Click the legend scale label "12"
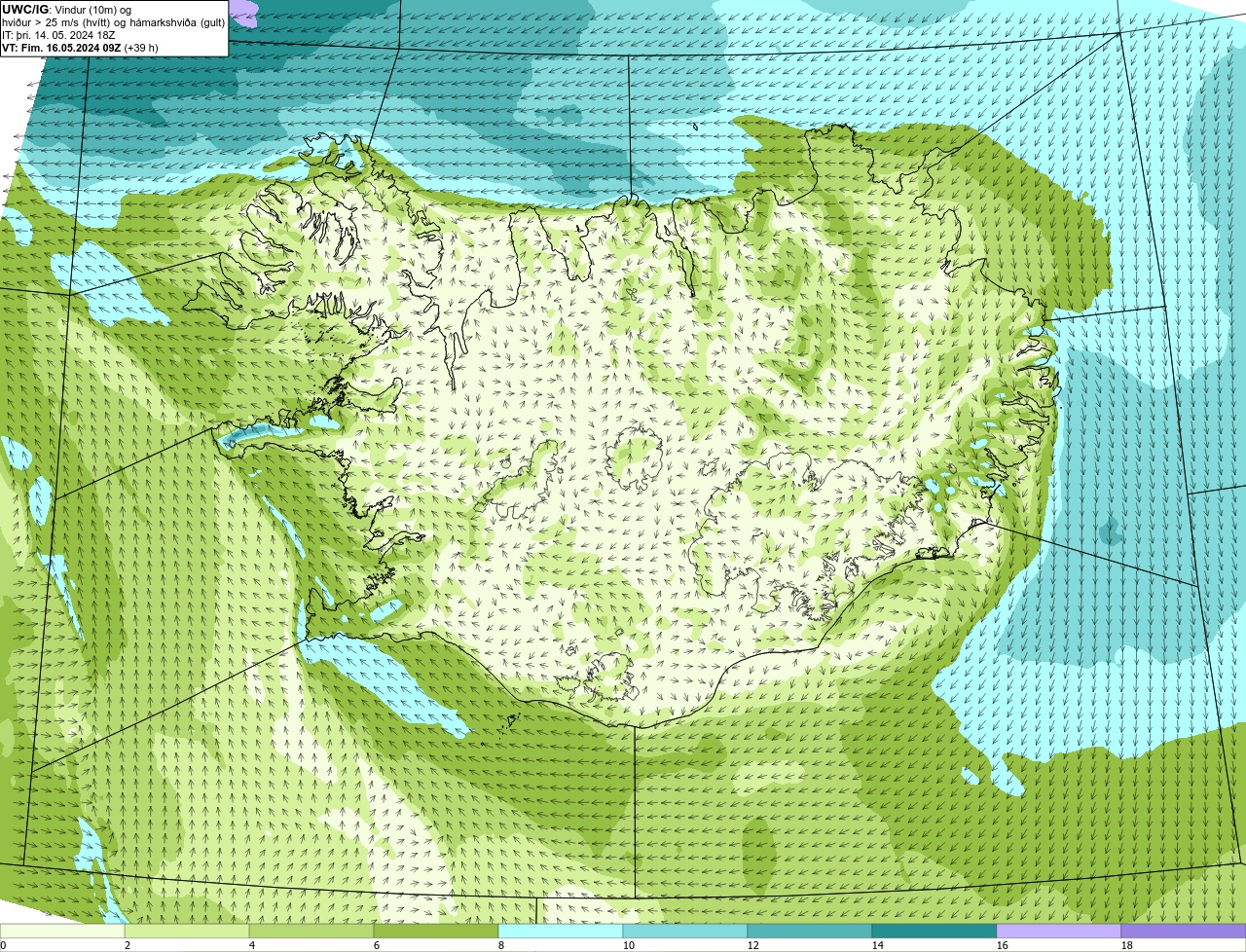Image resolution: width=1246 pixels, height=952 pixels. point(753,945)
